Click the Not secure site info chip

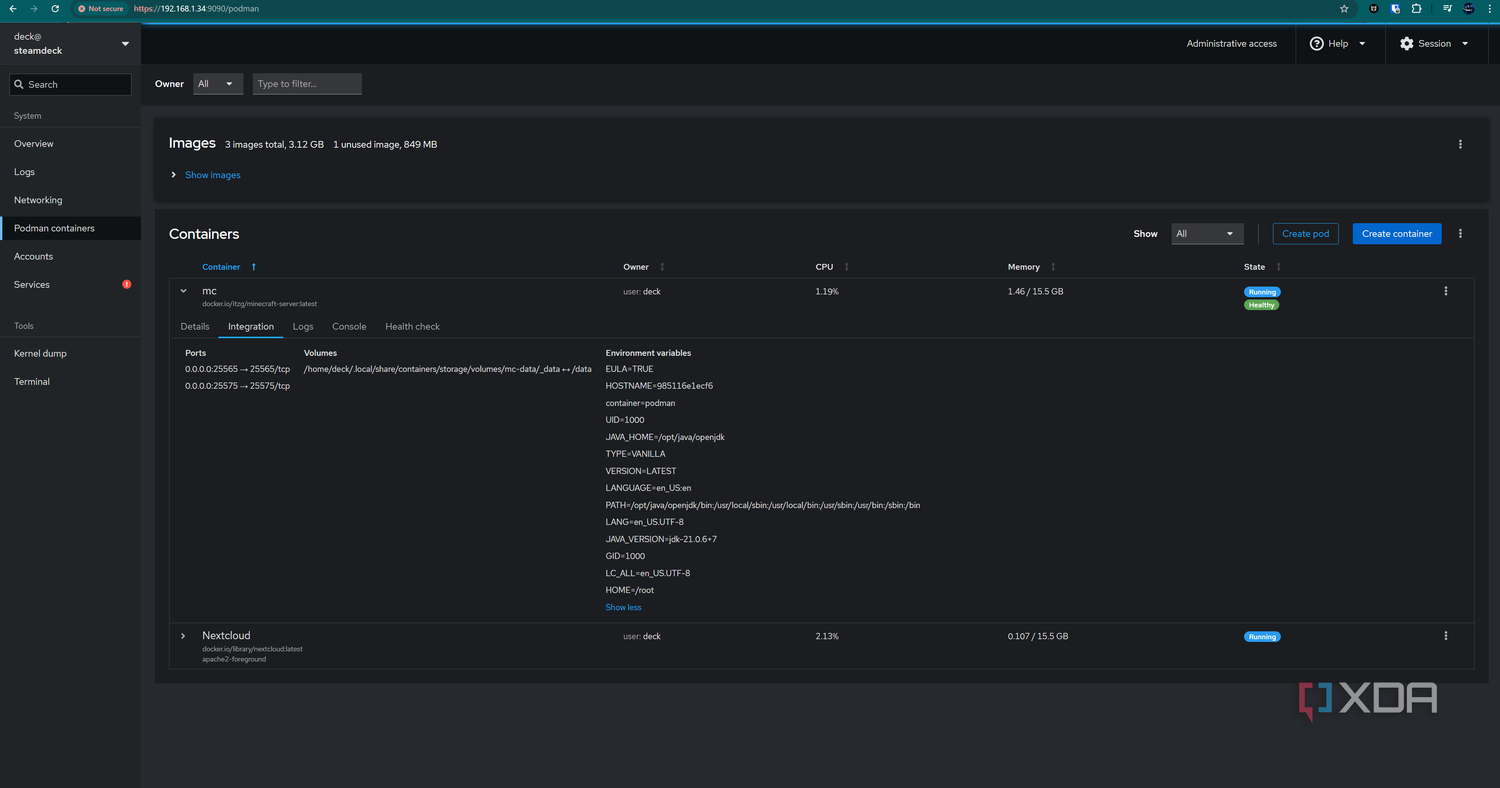point(100,8)
